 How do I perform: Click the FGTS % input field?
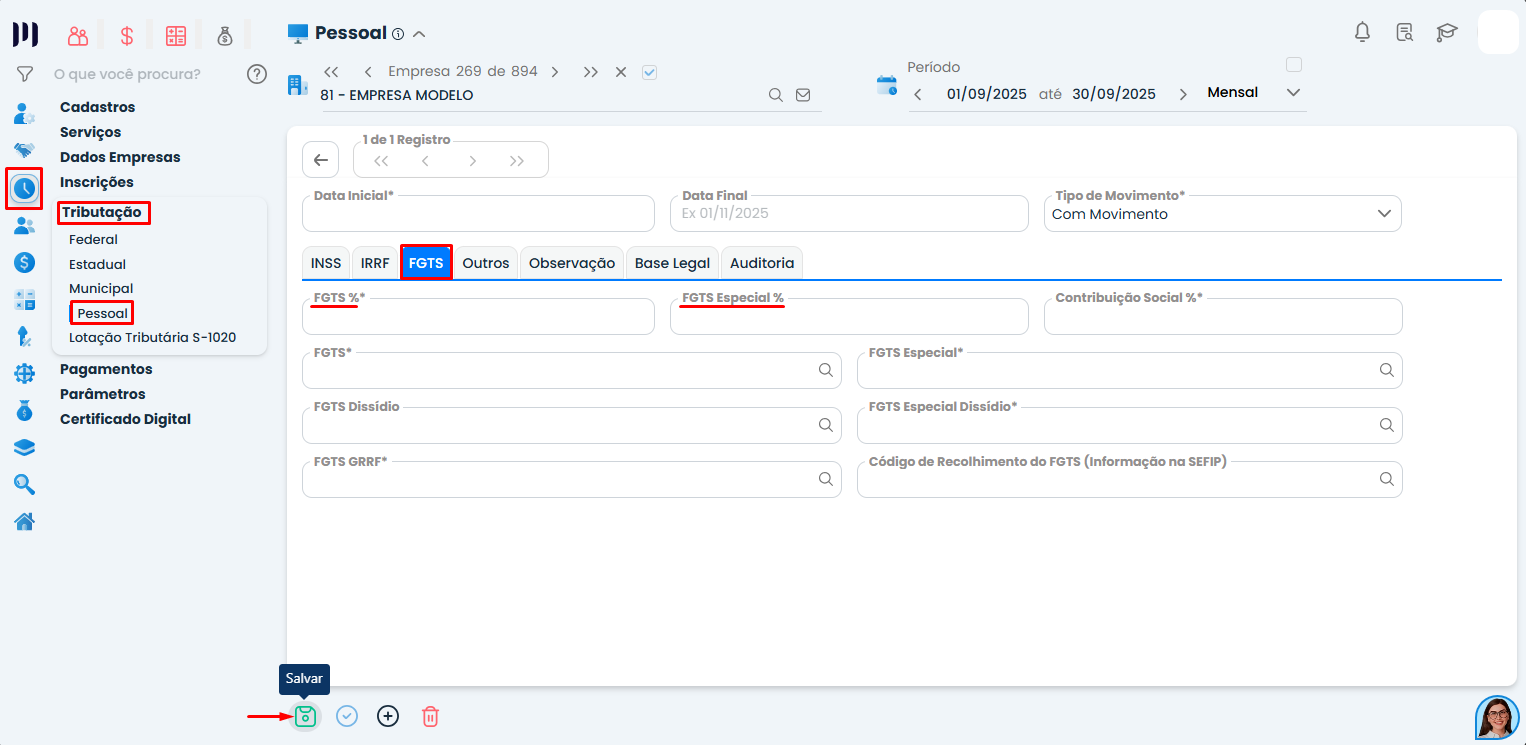tap(478, 318)
